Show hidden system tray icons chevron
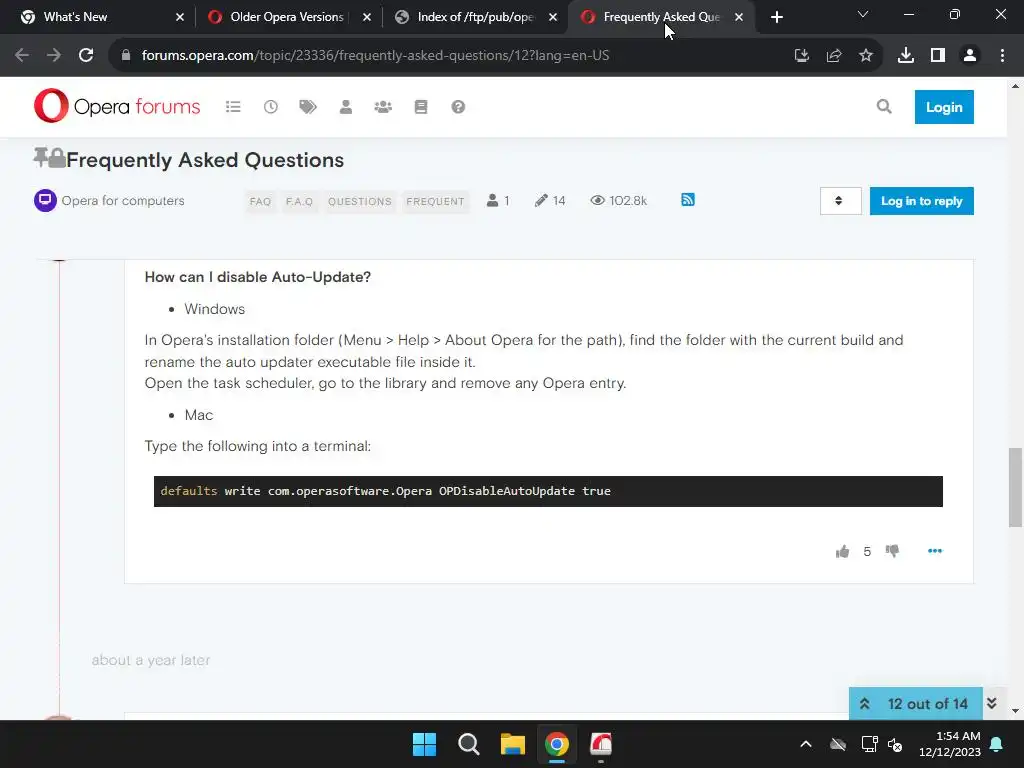This screenshot has width=1024, height=768. pos(806,744)
